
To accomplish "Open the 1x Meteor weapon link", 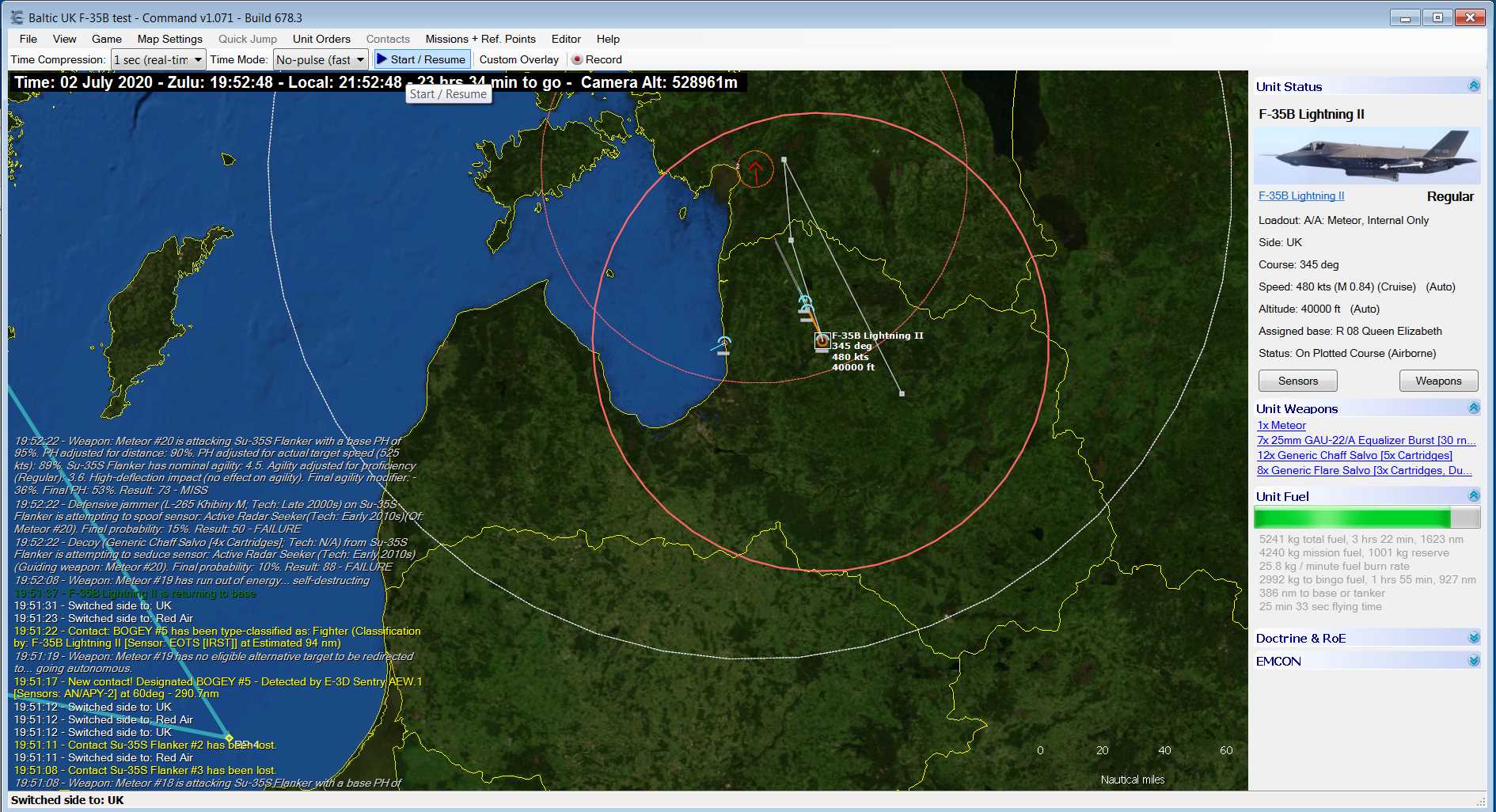I will point(1281,425).
